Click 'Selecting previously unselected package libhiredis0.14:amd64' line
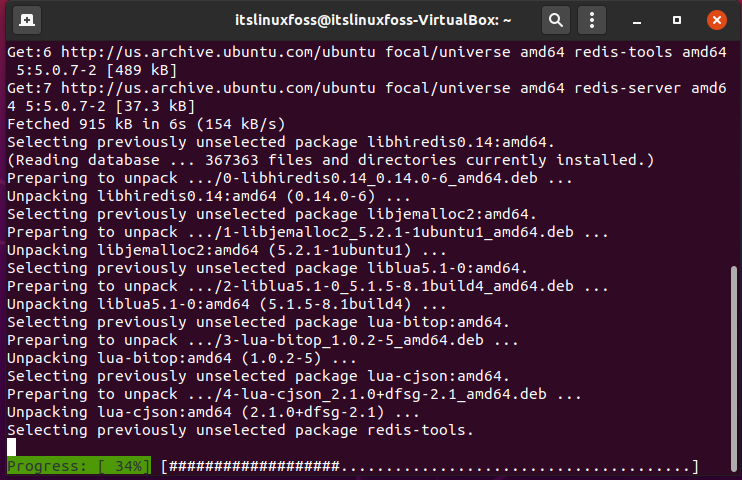 [281, 142]
